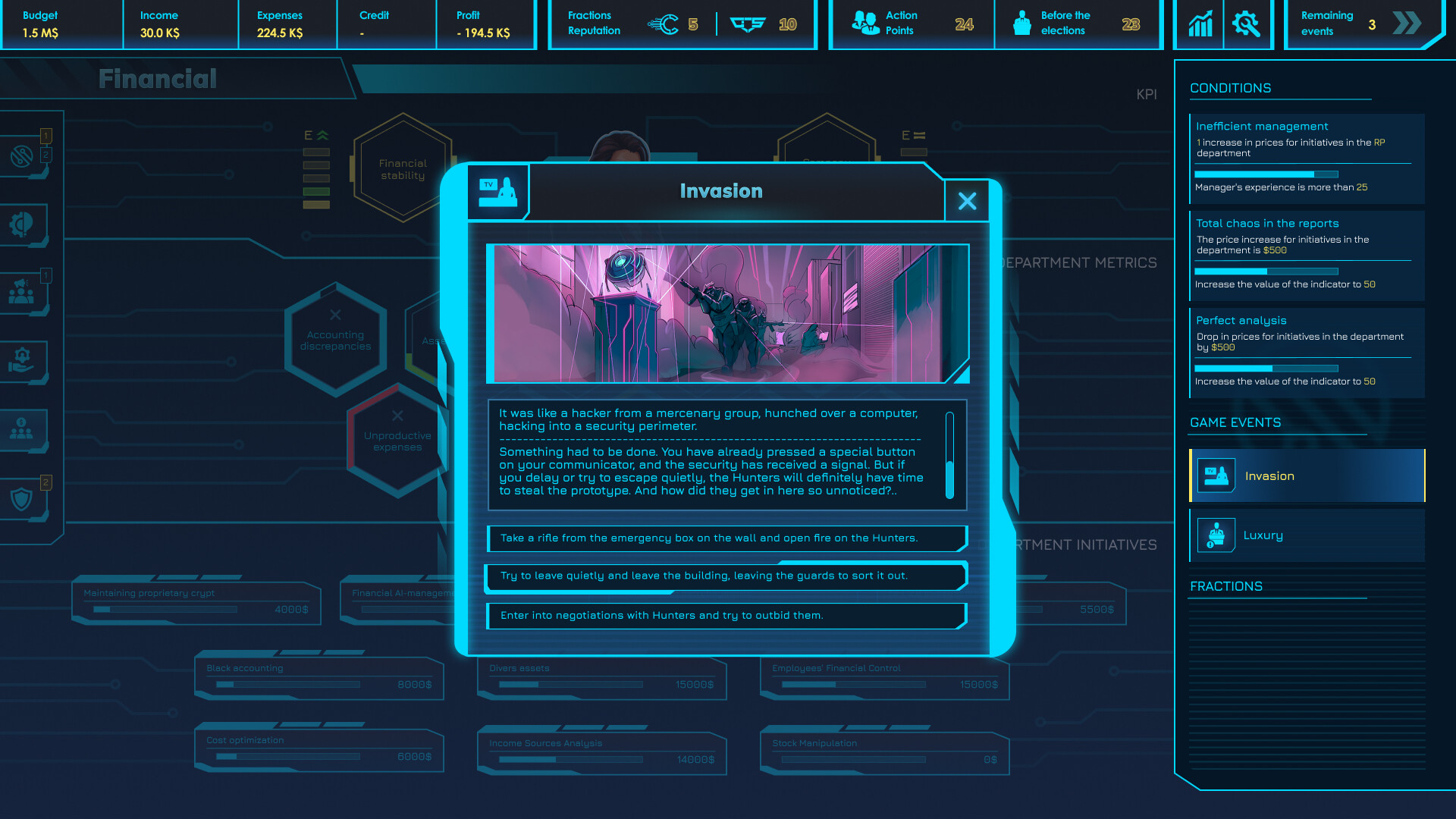Select the hand-holding-gear department icon
Viewport: 1456px width, 819px height.
tap(22, 360)
